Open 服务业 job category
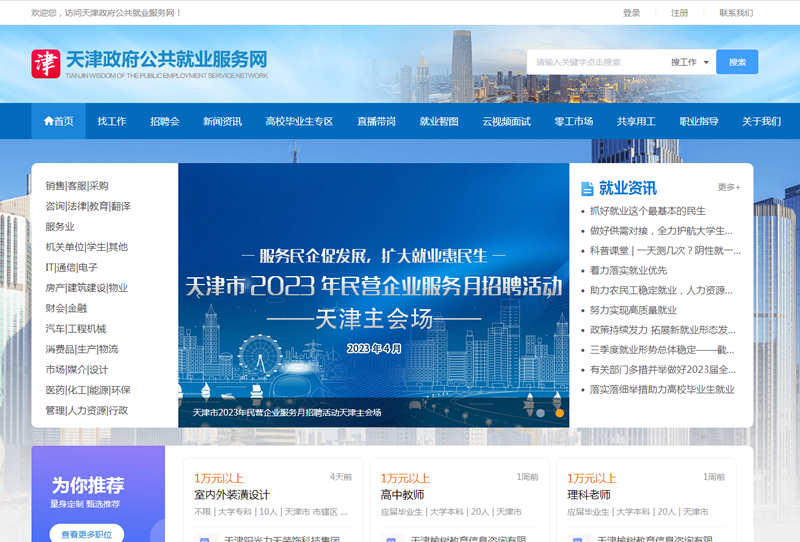Image resolution: width=800 pixels, height=542 pixels. pos(60,227)
